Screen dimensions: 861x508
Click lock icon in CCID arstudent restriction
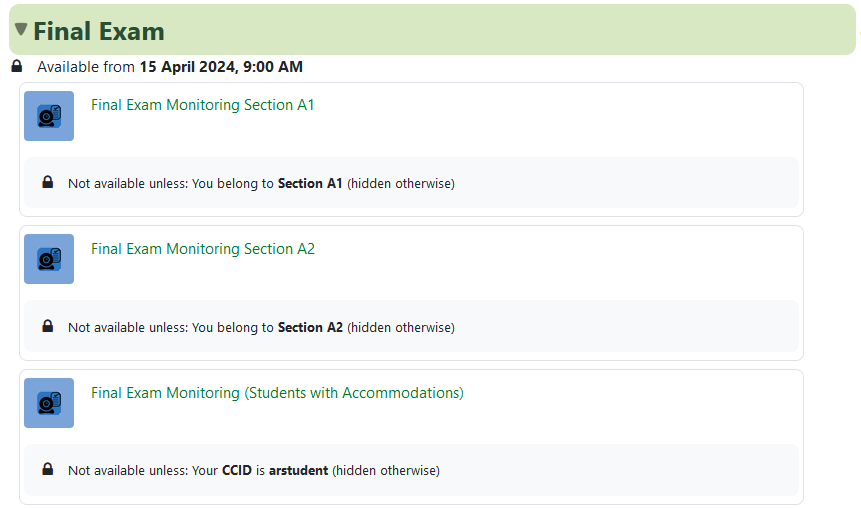tap(48, 469)
